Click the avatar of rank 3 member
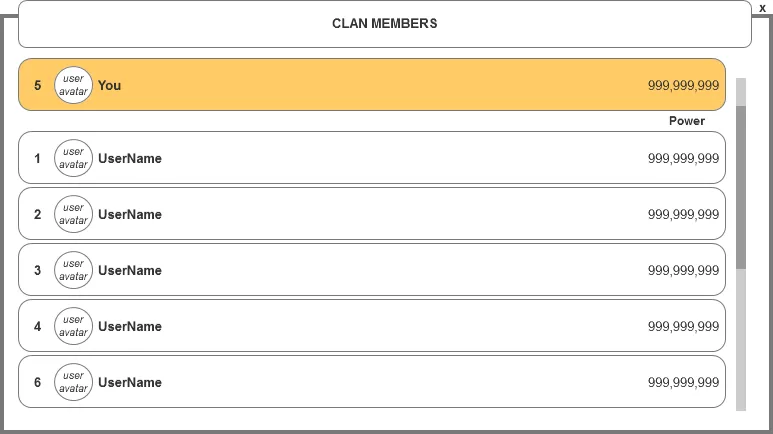Screen dimensions: 773x434 [73, 270]
